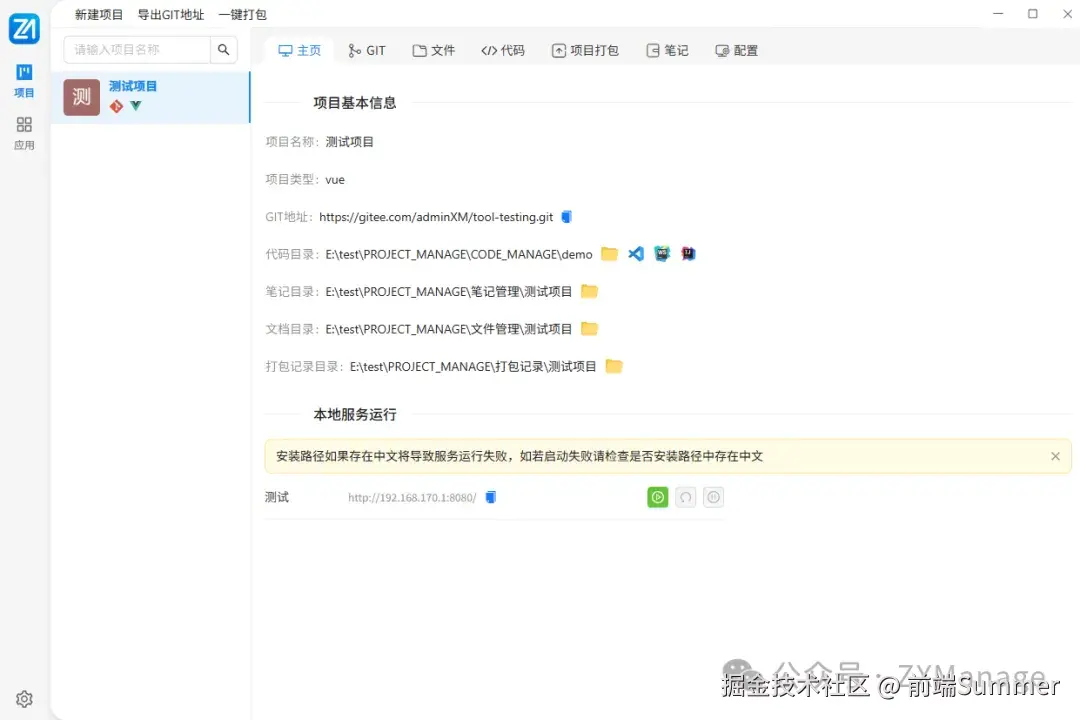Restart the 测试 service
This screenshot has width=1080, height=720.
[x=685, y=496]
